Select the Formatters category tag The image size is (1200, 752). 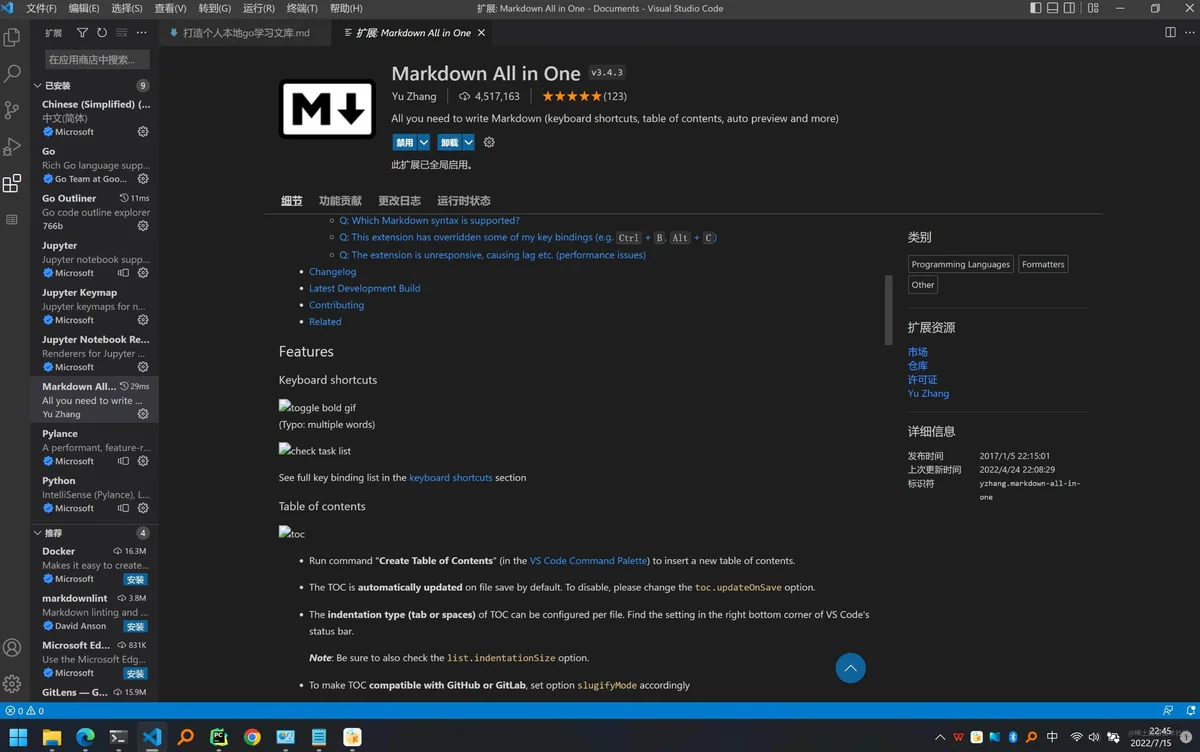(x=1043, y=264)
